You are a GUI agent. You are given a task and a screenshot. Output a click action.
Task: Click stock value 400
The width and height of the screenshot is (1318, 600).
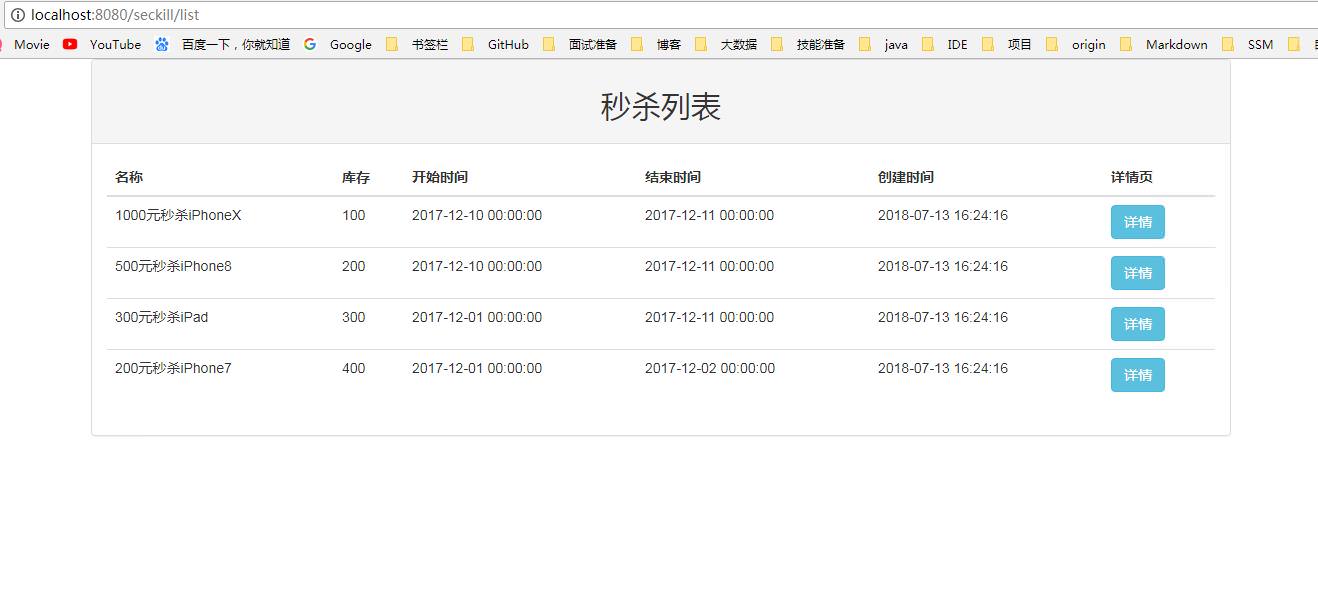(354, 368)
